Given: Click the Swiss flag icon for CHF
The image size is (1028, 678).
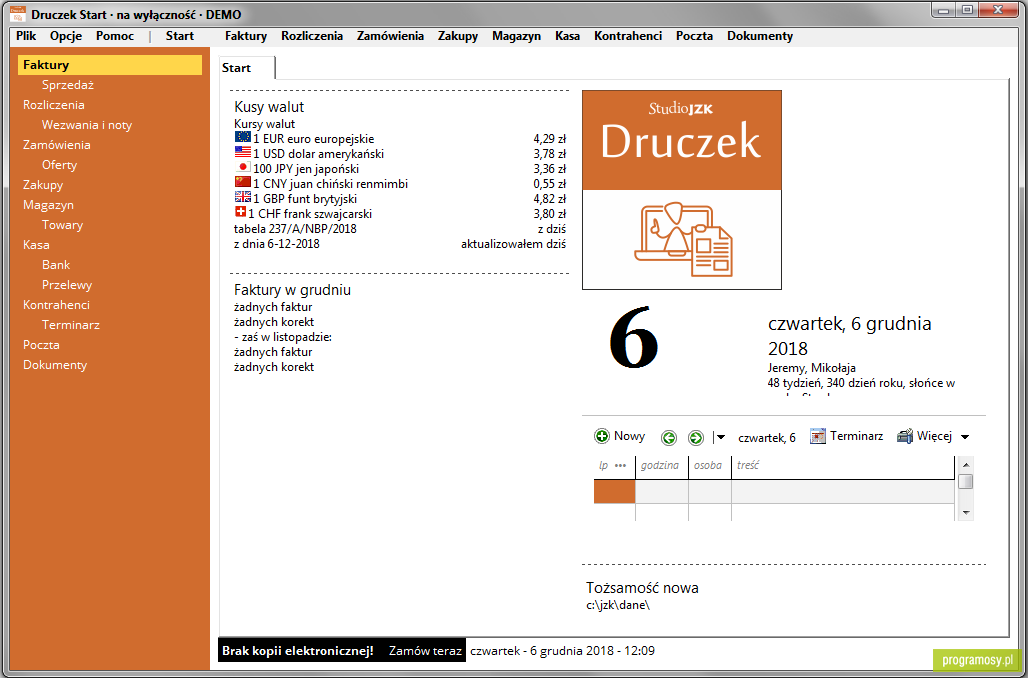Looking at the screenshot, I should [x=240, y=212].
